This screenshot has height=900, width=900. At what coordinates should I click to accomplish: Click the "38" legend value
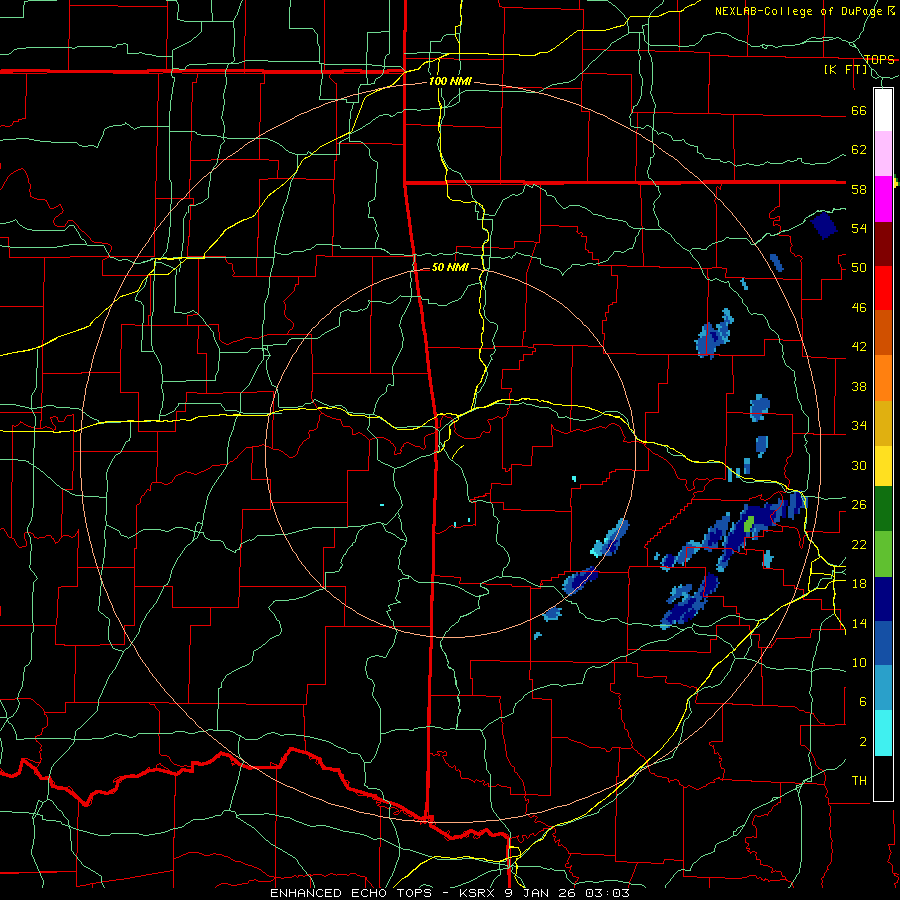(x=859, y=386)
